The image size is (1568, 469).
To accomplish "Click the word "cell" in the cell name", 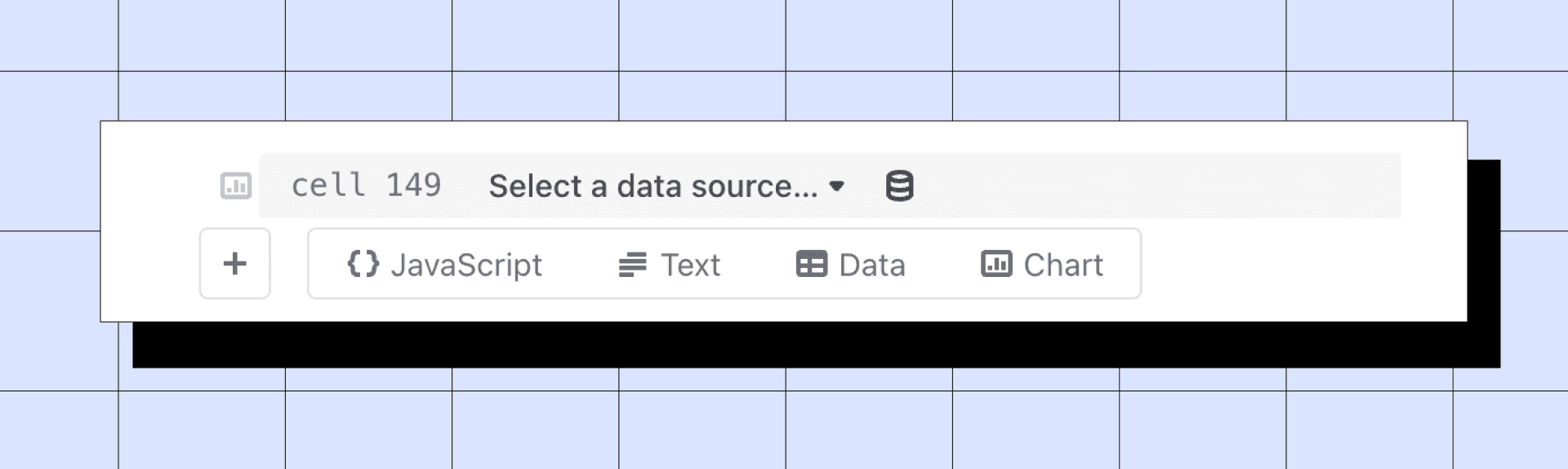I will (327, 185).
